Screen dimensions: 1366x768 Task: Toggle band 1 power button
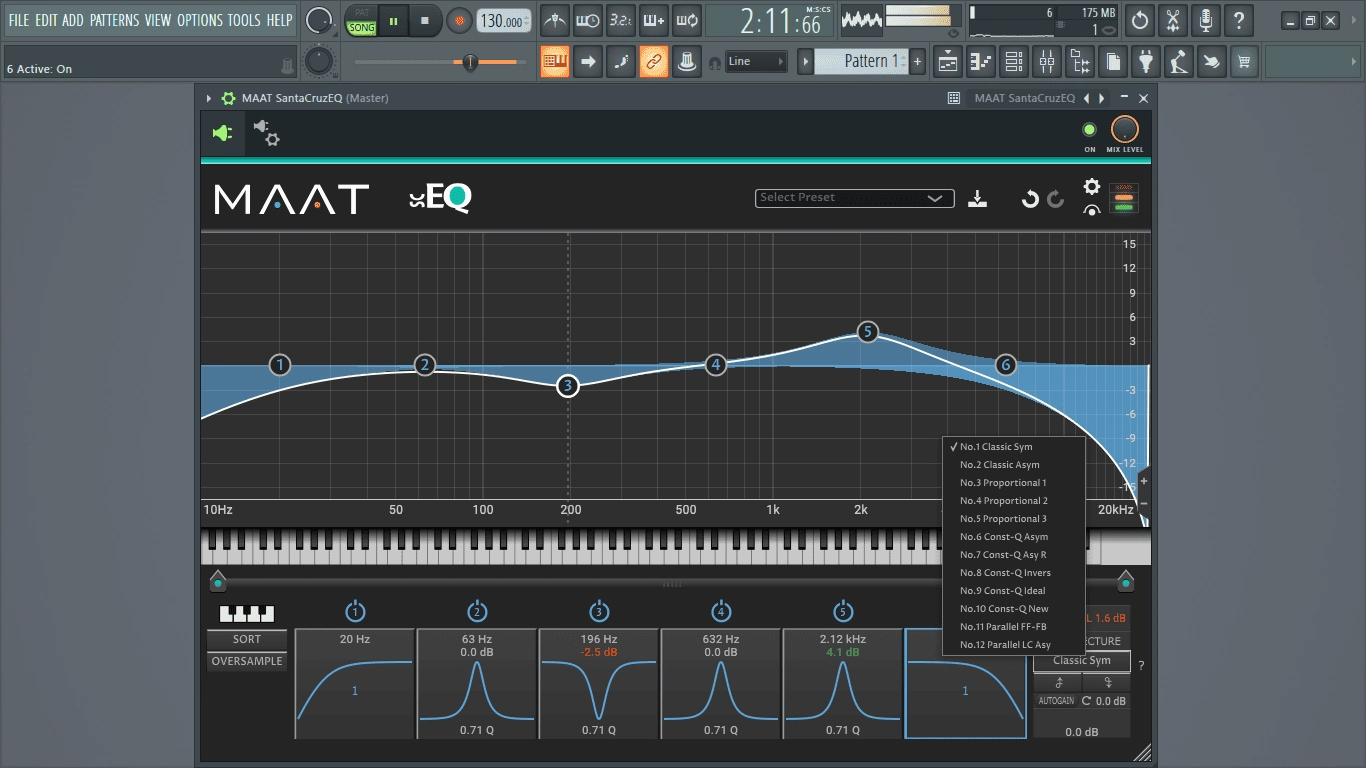355,612
